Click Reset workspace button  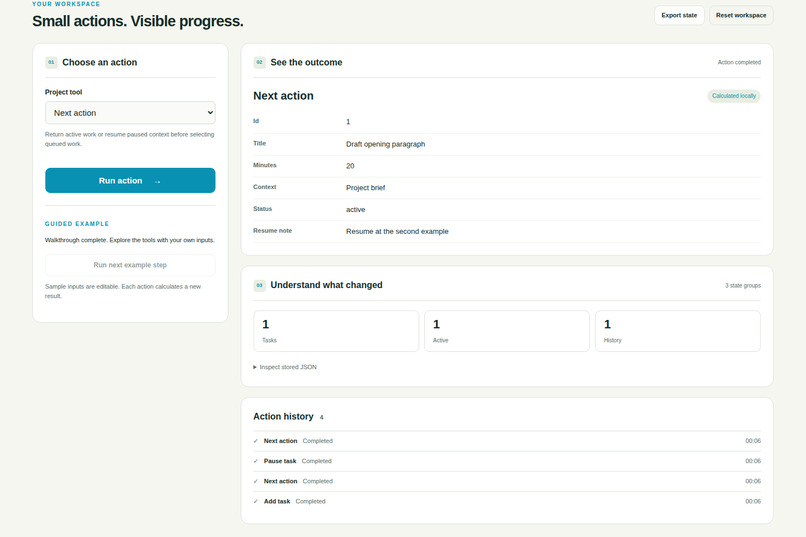point(741,15)
